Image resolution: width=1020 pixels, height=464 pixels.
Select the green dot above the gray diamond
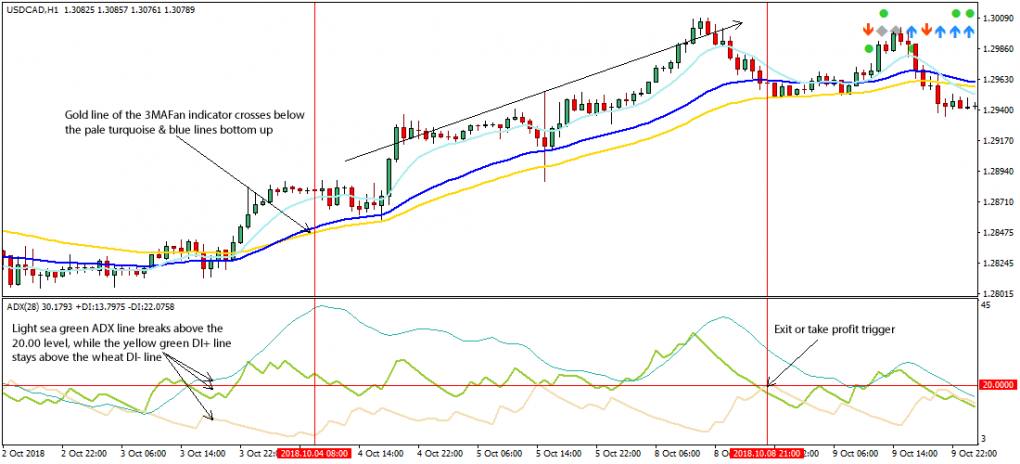point(883,13)
